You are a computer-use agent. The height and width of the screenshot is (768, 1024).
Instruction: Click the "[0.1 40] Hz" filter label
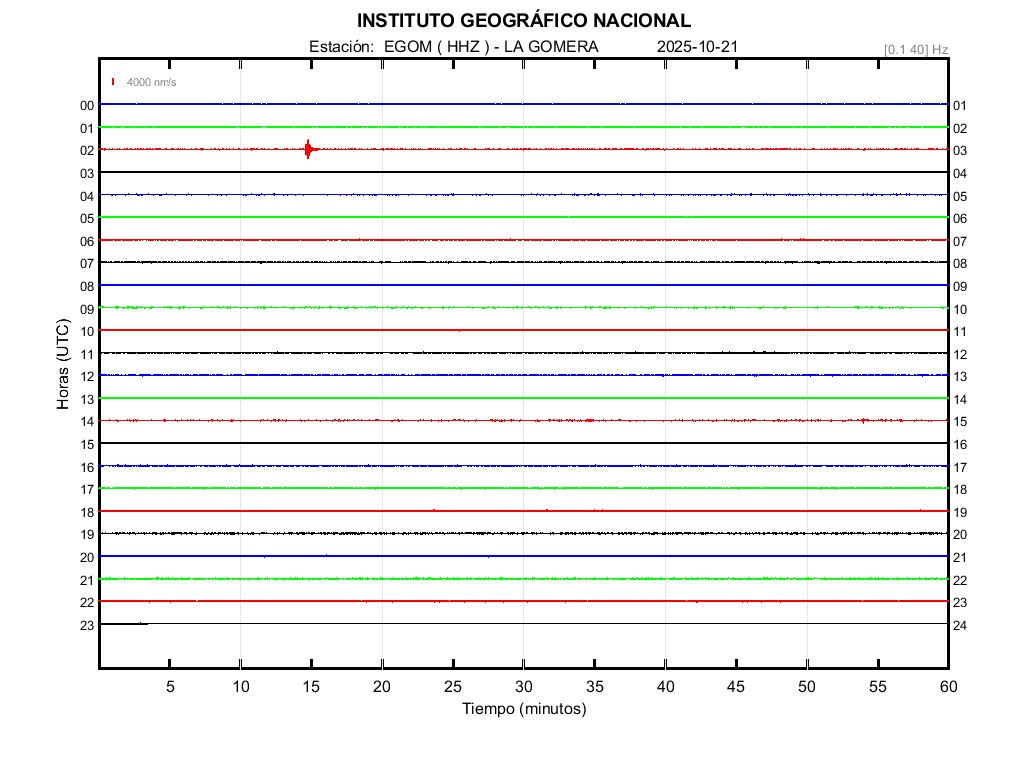click(916, 49)
